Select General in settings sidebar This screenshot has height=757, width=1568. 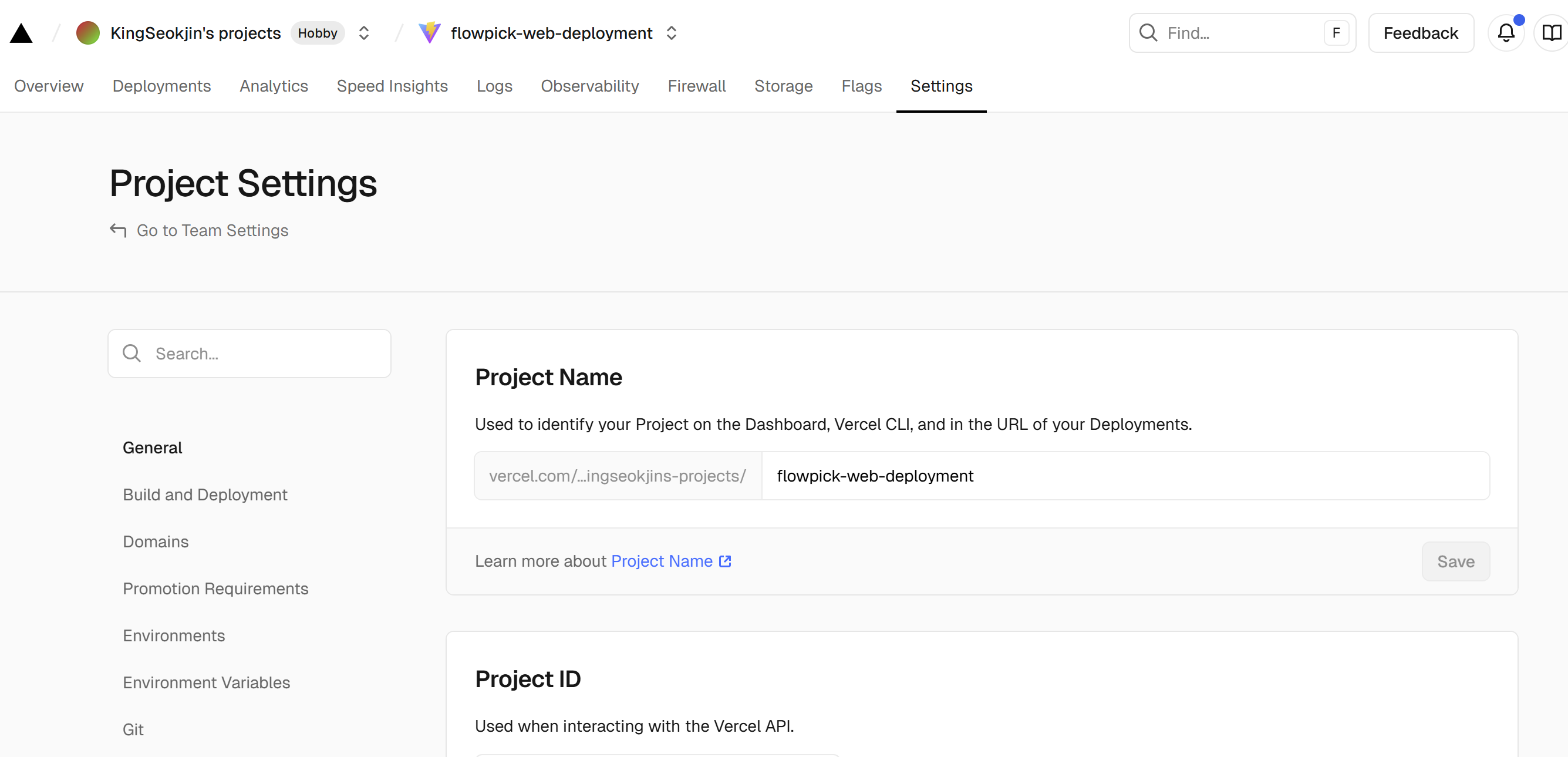pos(152,448)
